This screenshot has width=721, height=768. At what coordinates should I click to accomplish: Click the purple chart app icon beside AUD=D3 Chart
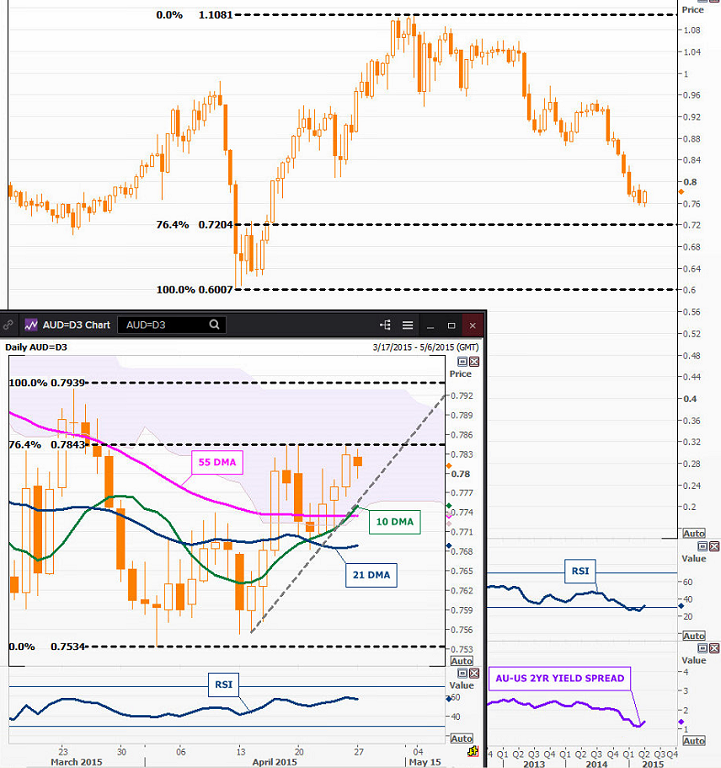click(x=31, y=325)
